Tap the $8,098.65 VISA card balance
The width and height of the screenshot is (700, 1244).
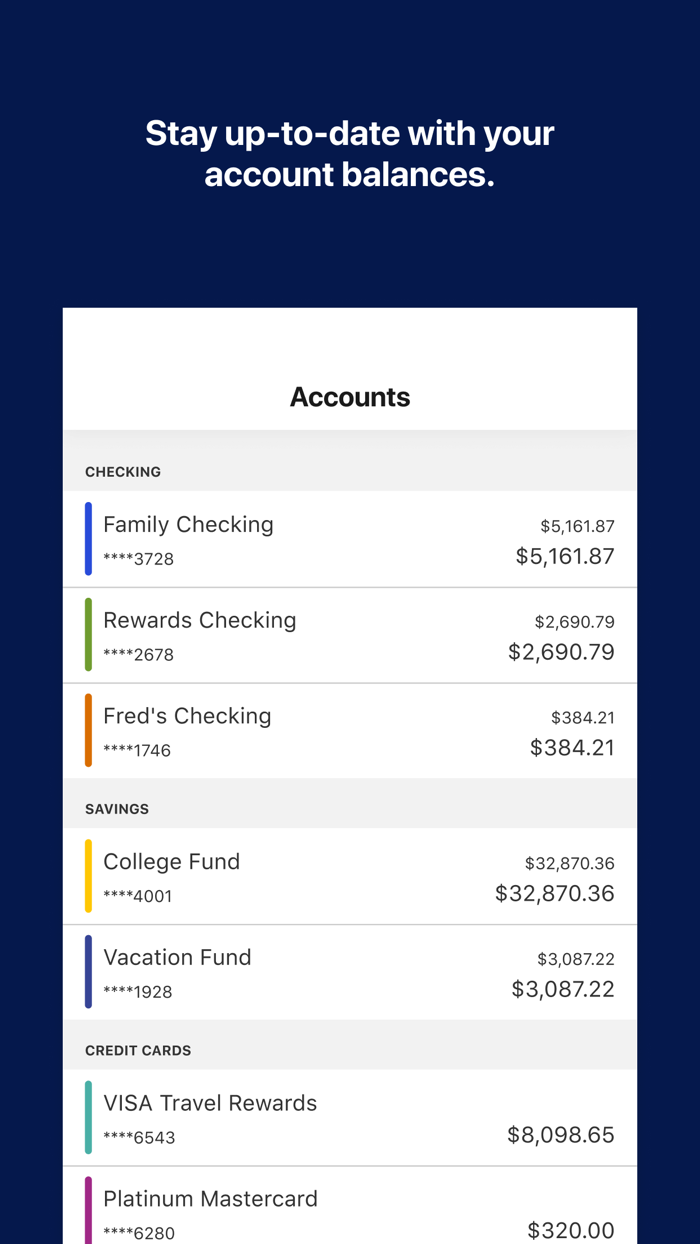tap(560, 1135)
